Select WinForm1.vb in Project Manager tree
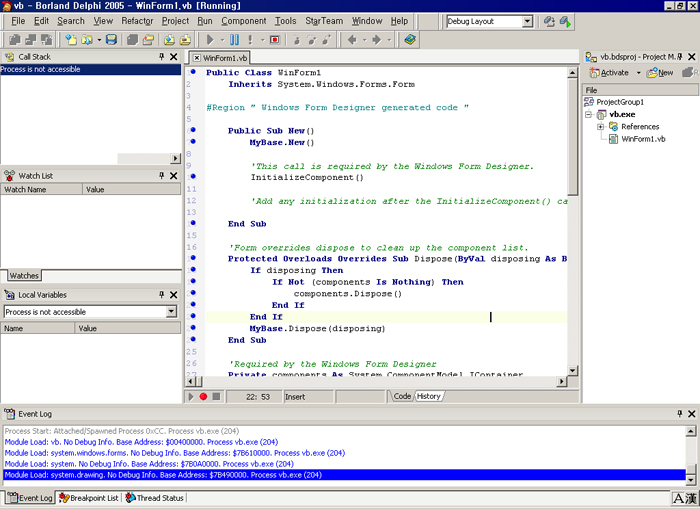Viewport: 700px width, 509px height. pos(643,139)
